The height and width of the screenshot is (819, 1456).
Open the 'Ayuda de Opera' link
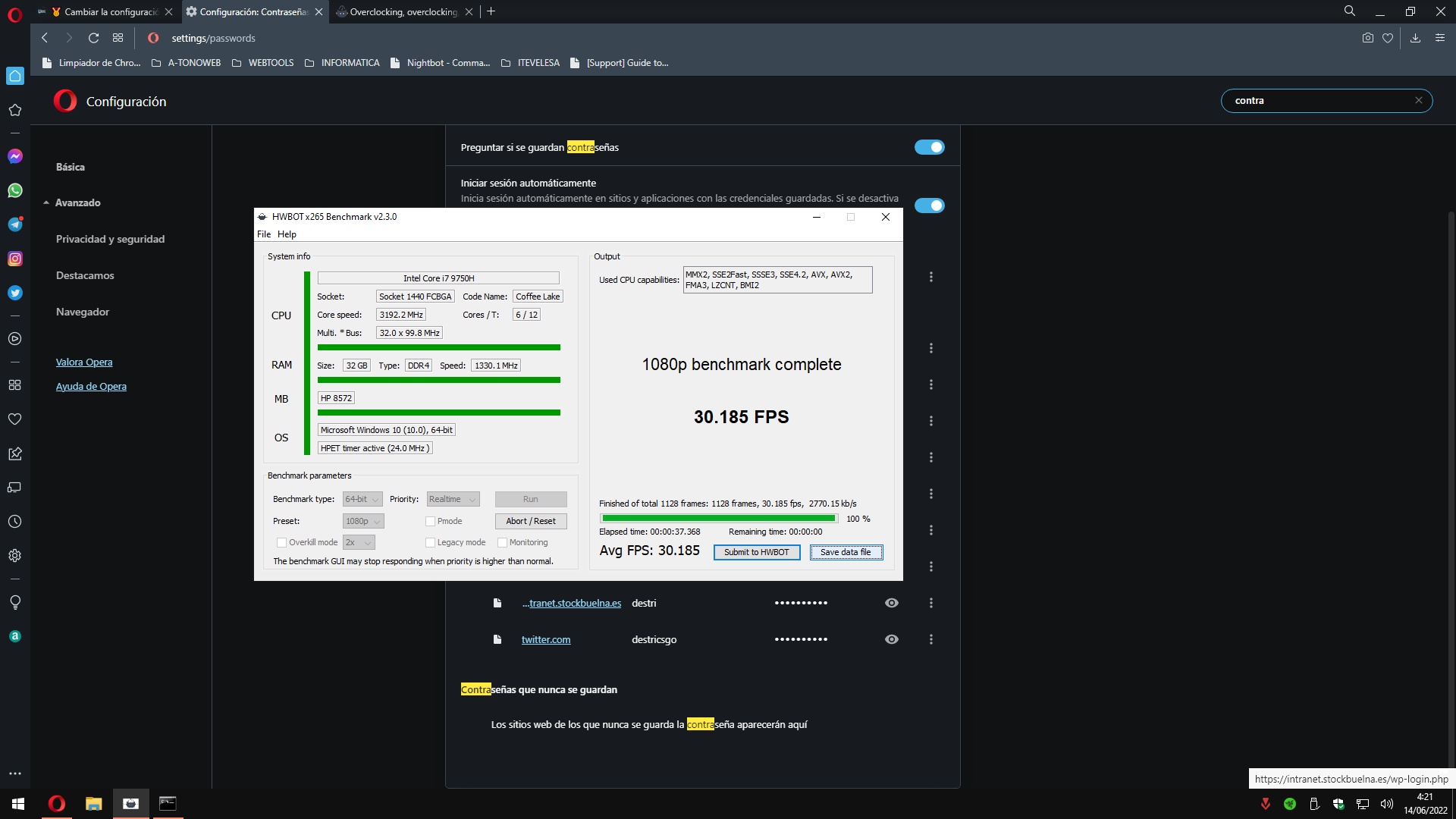click(x=91, y=386)
